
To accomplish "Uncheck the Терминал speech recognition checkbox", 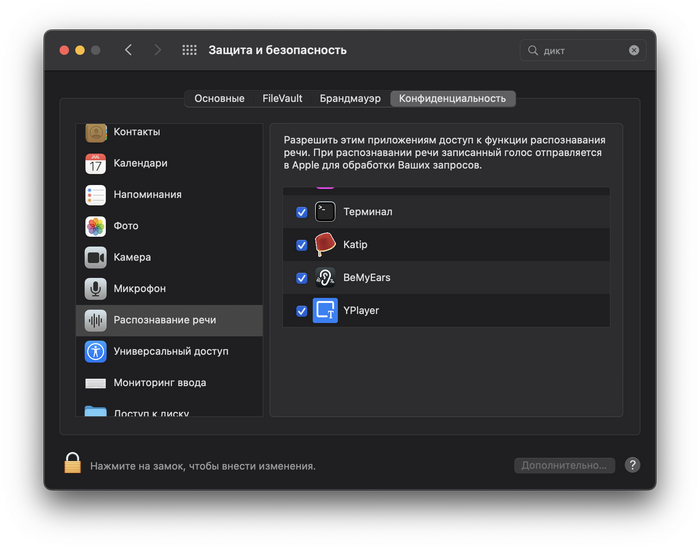I will pyautogui.click(x=302, y=212).
